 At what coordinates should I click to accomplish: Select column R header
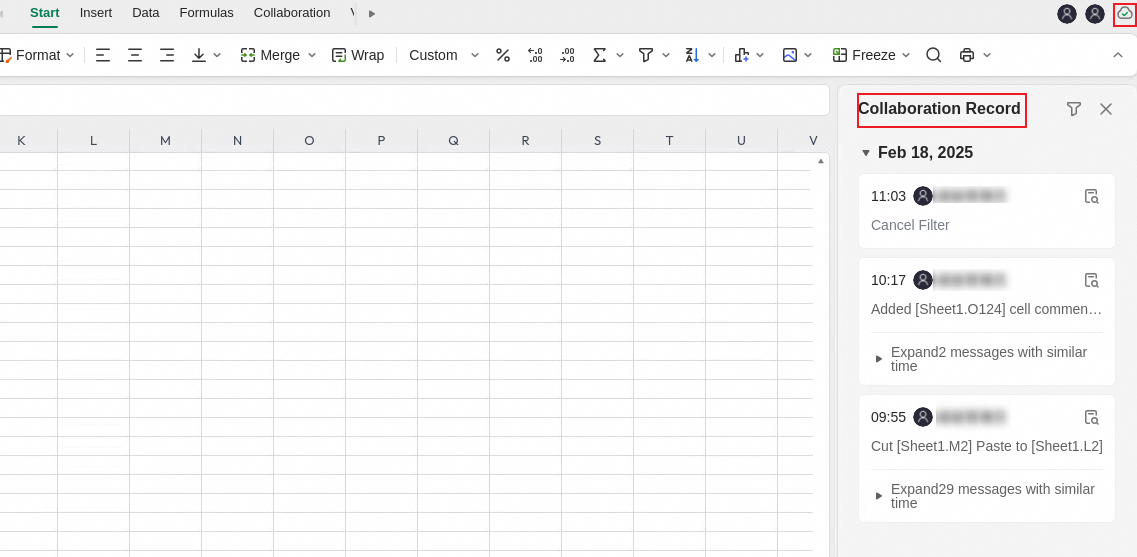525,141
